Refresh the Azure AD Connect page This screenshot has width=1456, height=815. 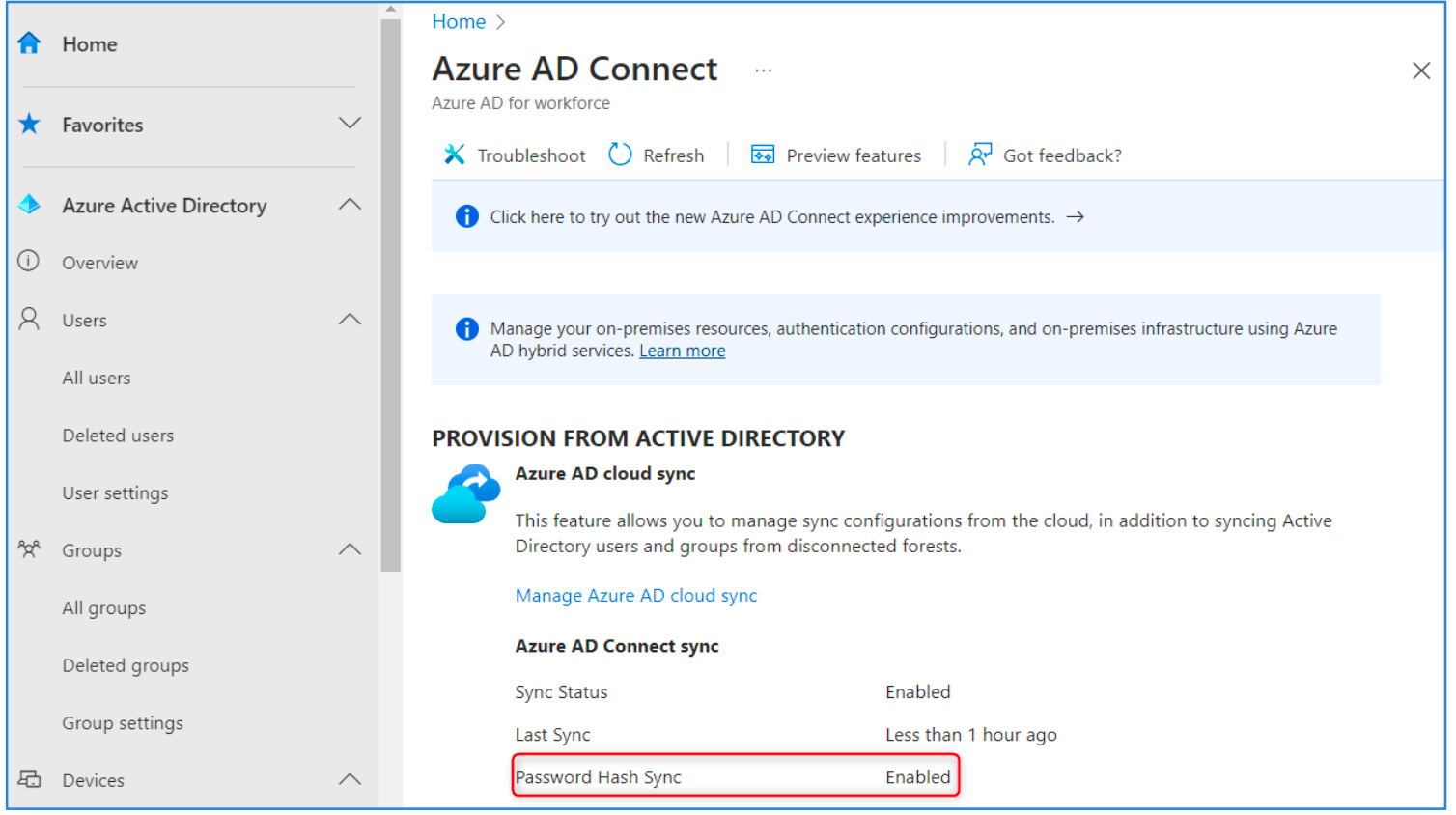(x=657, y=155)
